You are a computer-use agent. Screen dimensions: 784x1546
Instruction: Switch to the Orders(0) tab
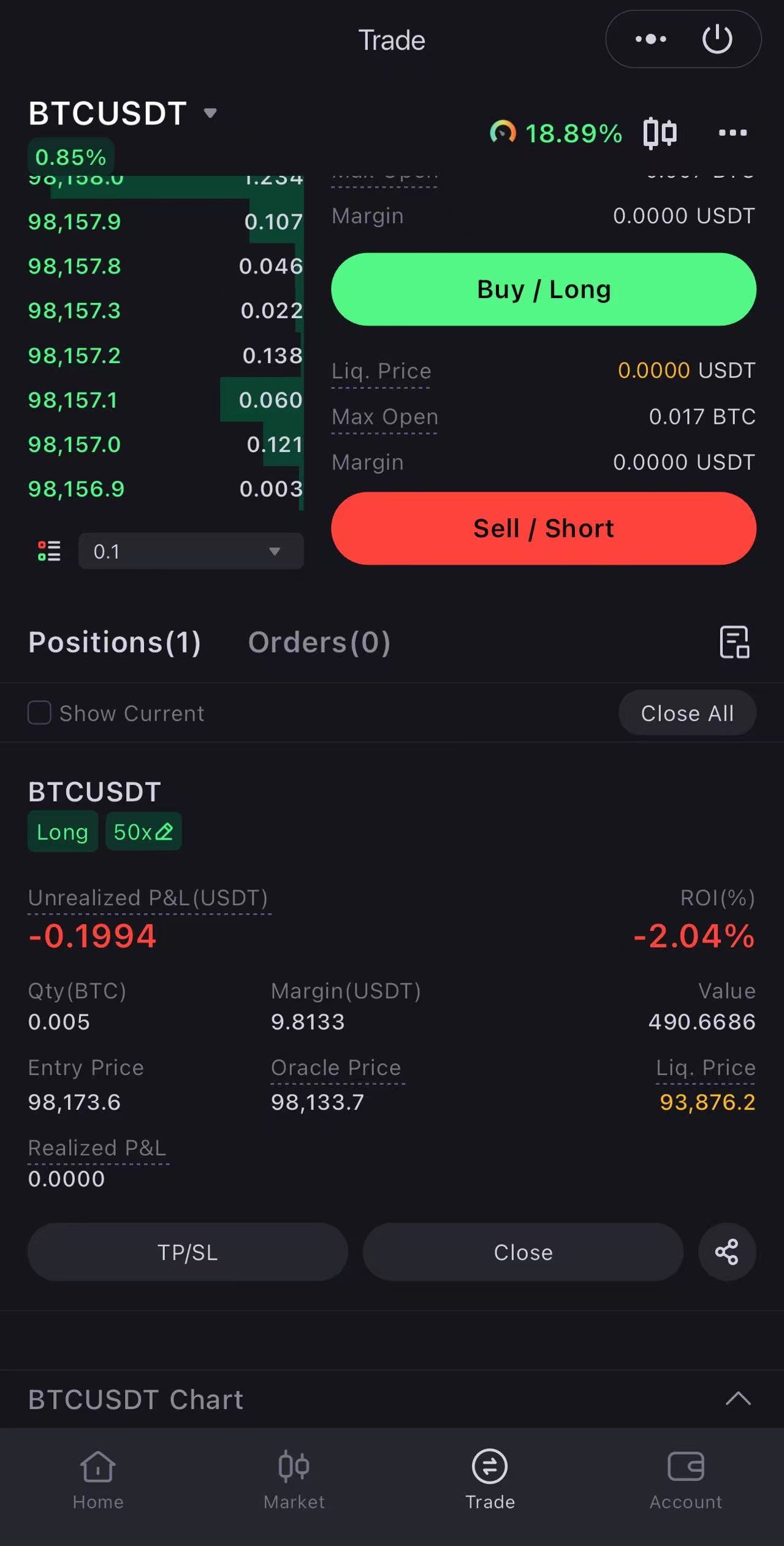pos(319,642)
